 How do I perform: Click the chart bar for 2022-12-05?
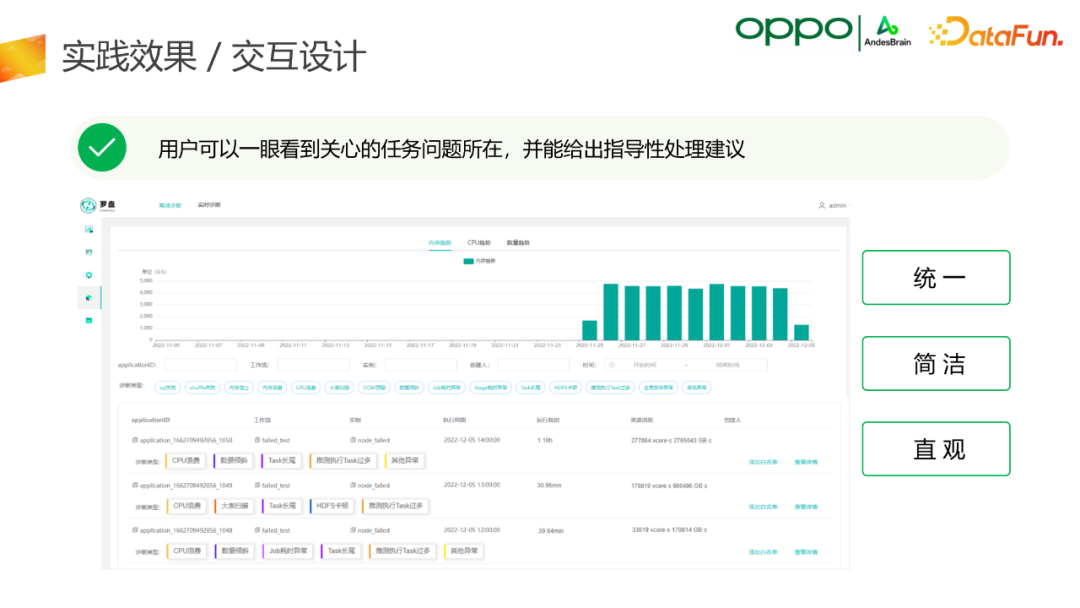click(x=801, y=332)
